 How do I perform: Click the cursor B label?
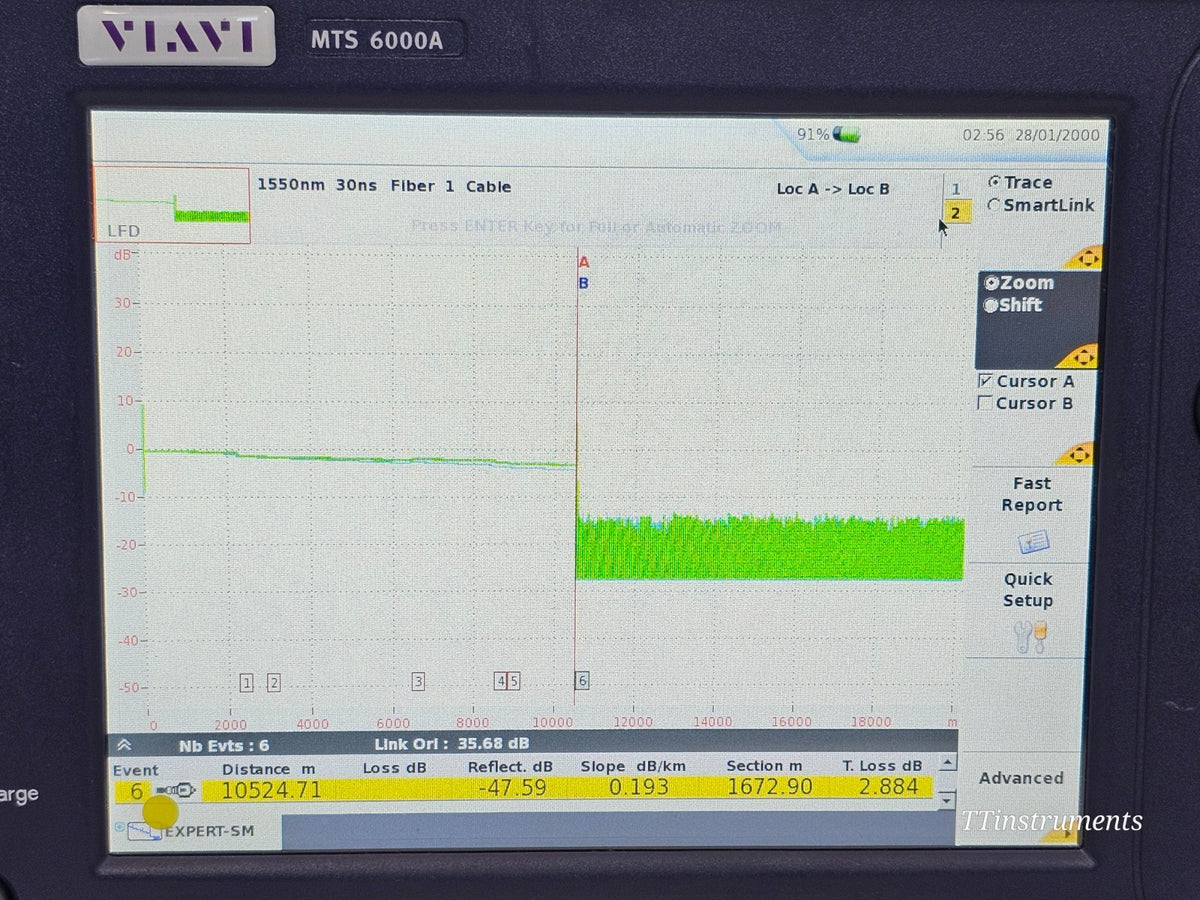click(x=584, y=284)
